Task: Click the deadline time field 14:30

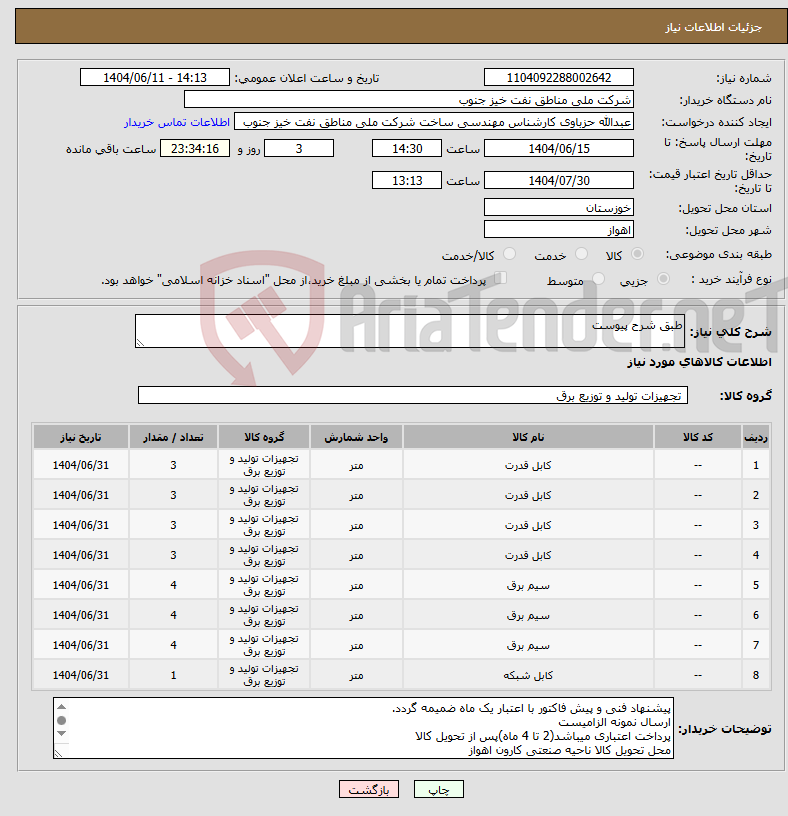Action: click(406, 148)
